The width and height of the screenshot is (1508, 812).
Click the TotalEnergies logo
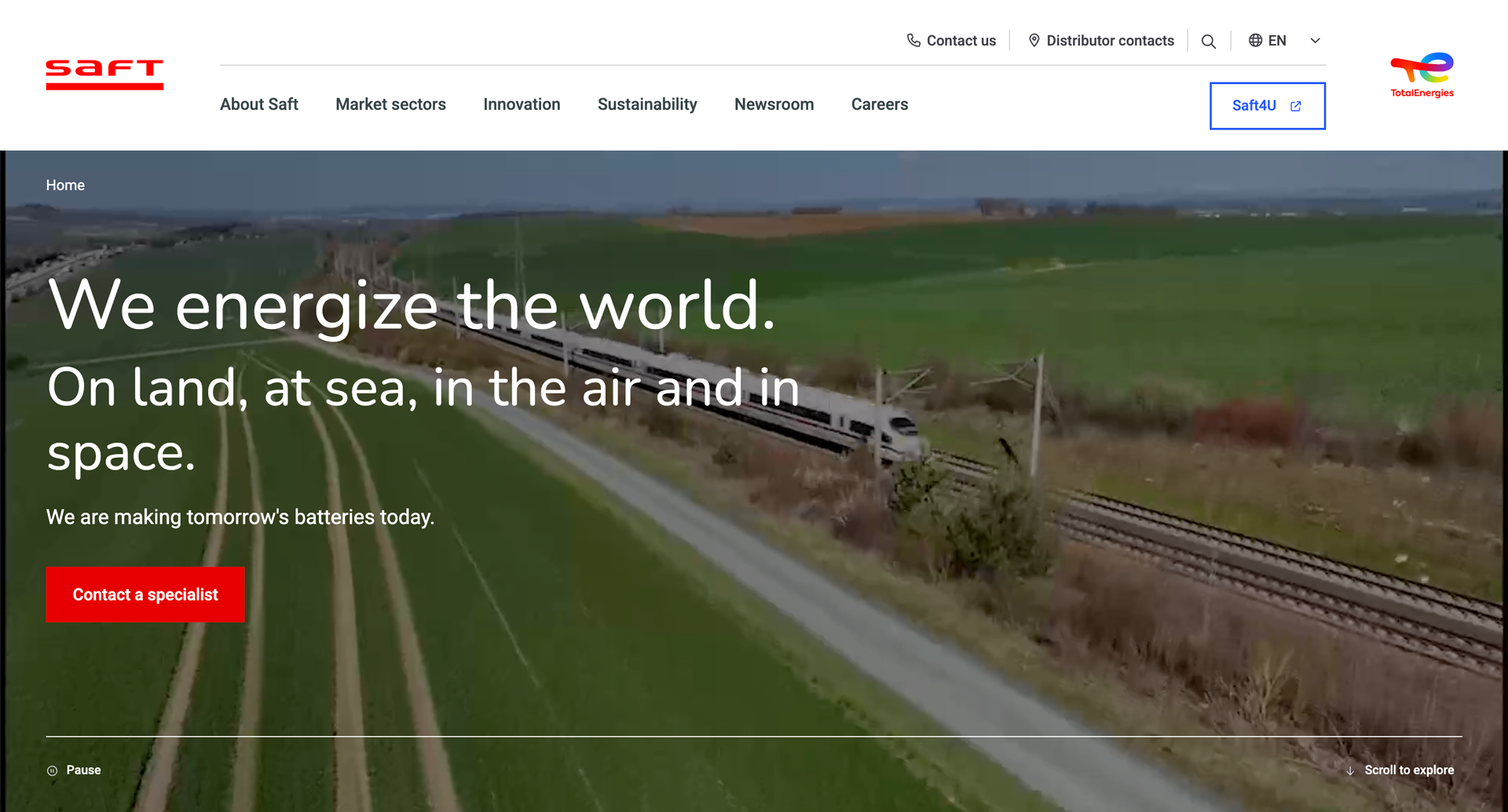(x=1422, y=75)
